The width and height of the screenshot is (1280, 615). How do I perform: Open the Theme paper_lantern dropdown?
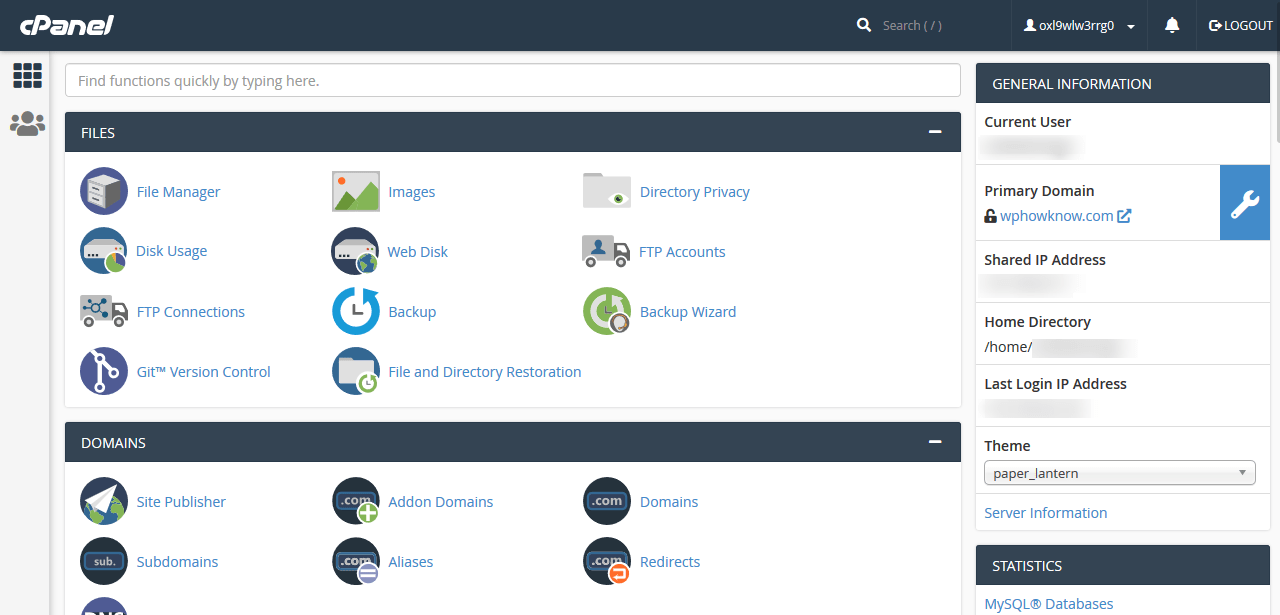1120,473
